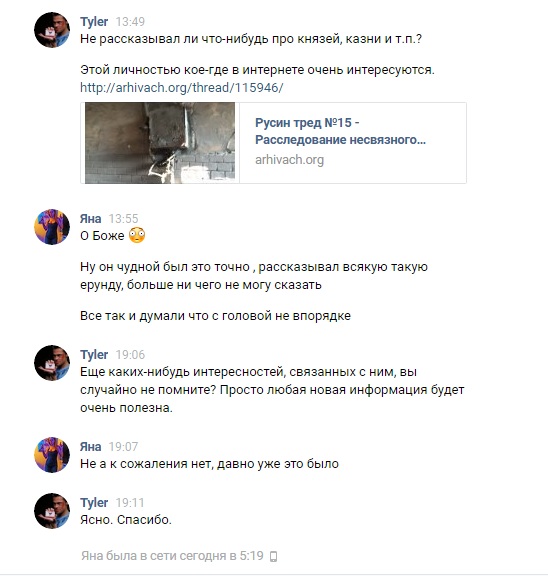Image resolution: width=548 pixels, height=576 pixels.
Task: Select the Ясно. Спасибо. message
Action: pyautogui.click(x=126, y=520)
